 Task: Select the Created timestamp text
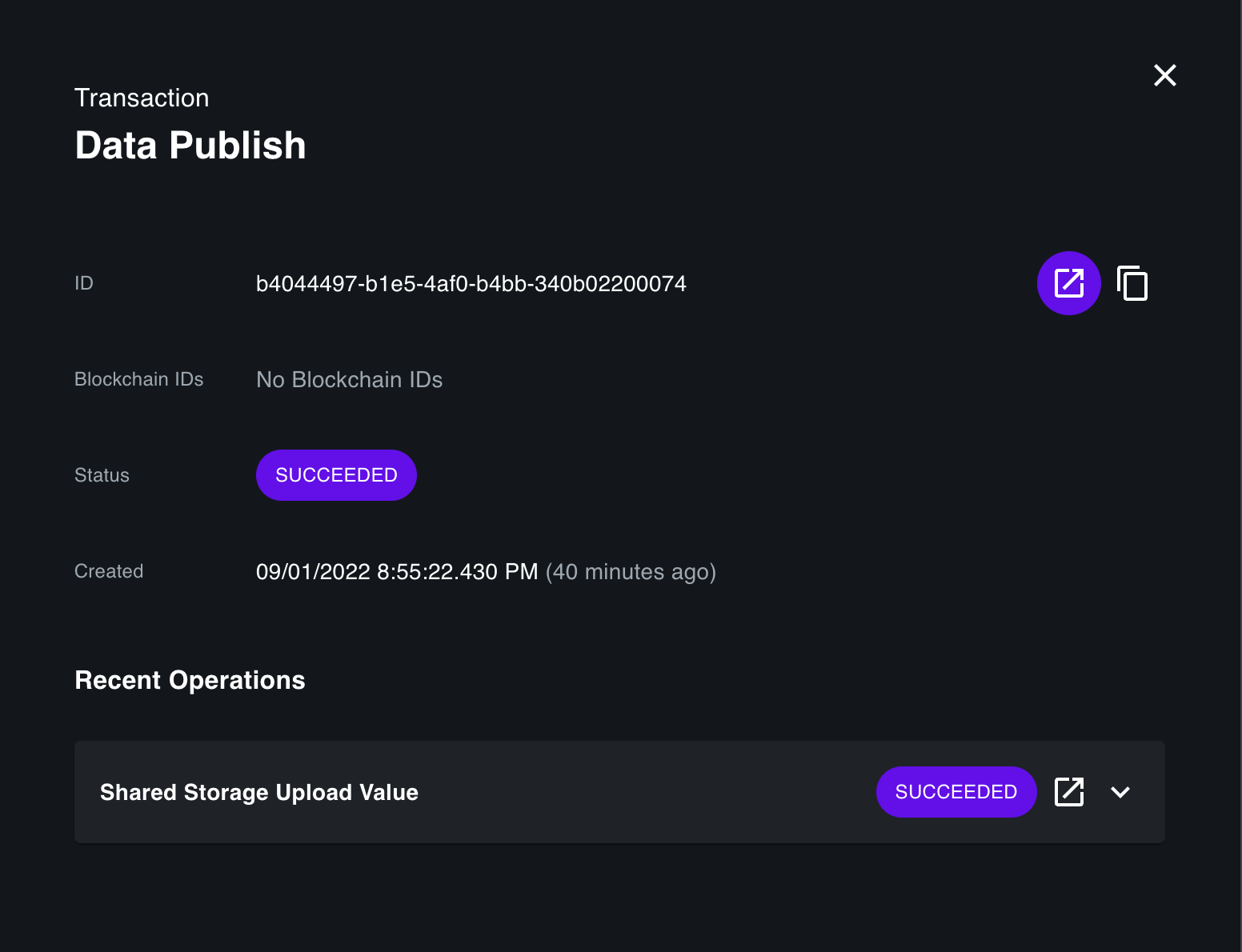tap(398, 571)
